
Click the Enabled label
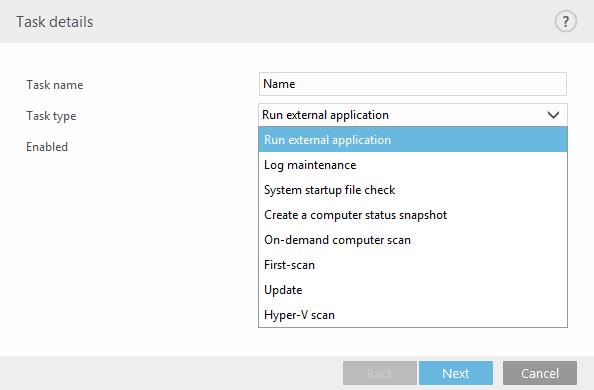point(47,147)
